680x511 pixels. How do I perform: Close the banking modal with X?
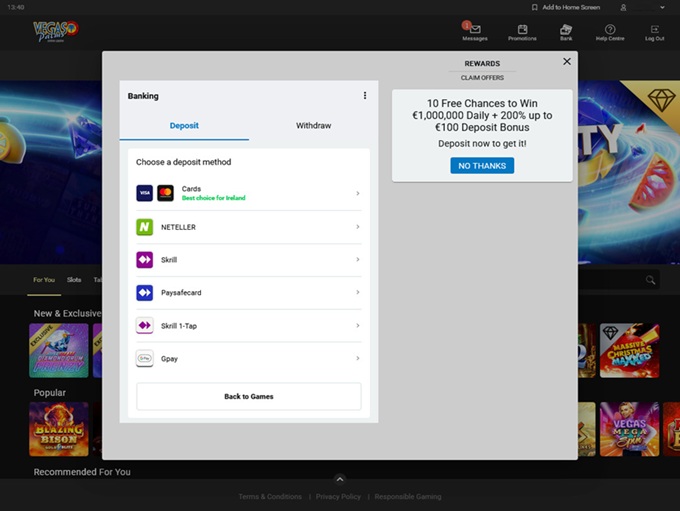(567, 62)
